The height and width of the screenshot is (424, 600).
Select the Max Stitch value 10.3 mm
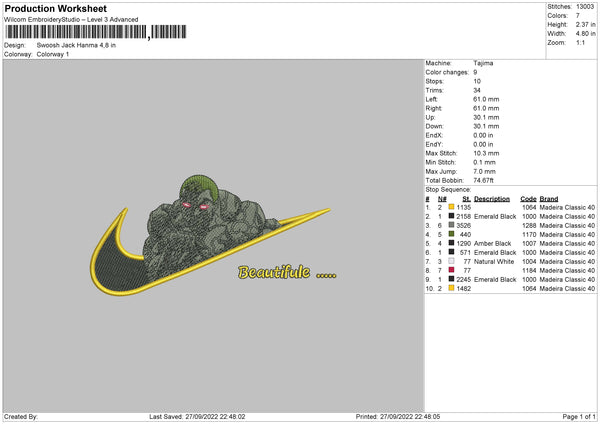[x=486, y=153]
